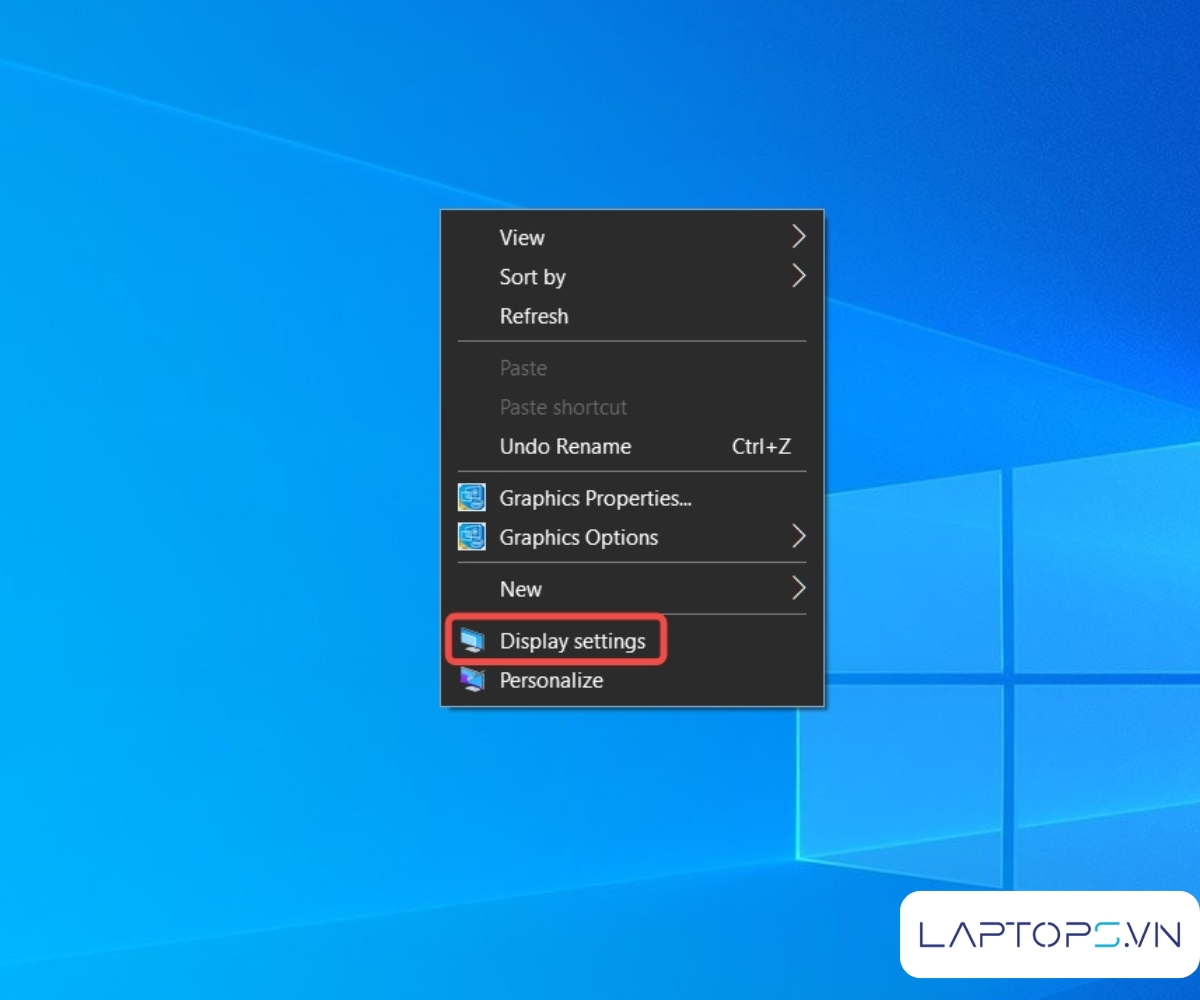The height and width of the screenshot is (1000, 1200).
Task: Click the Display settings monitor icon
Action: pyautogui.click(x=472, y=641)
